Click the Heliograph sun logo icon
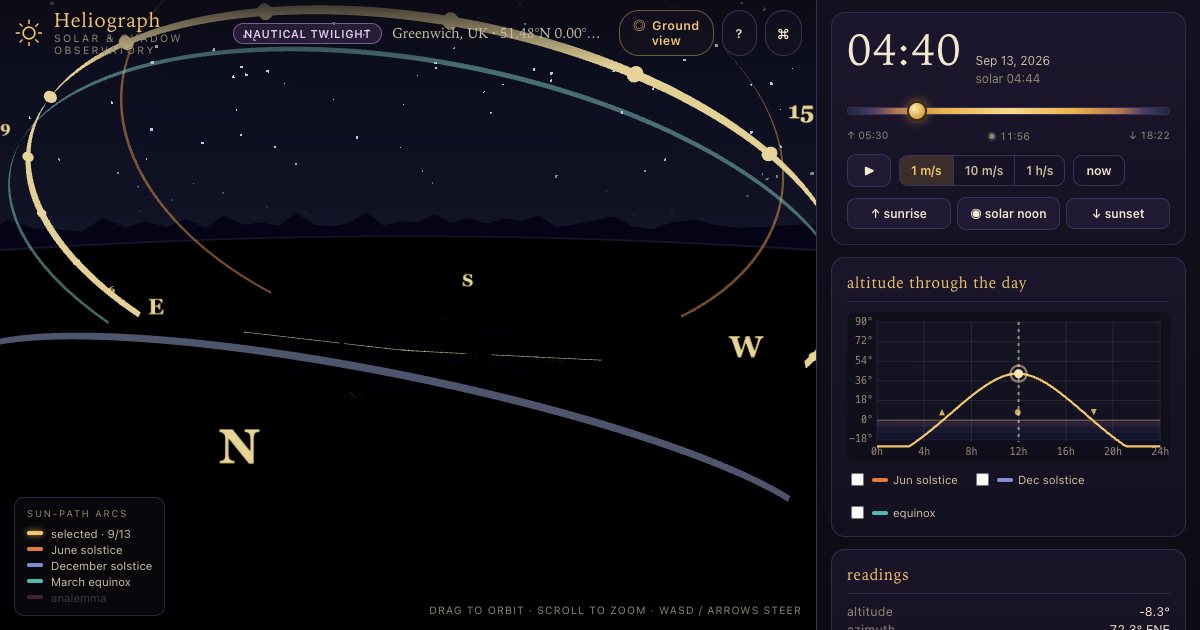This screenshot has height=630, width=1200. (29, 33)
